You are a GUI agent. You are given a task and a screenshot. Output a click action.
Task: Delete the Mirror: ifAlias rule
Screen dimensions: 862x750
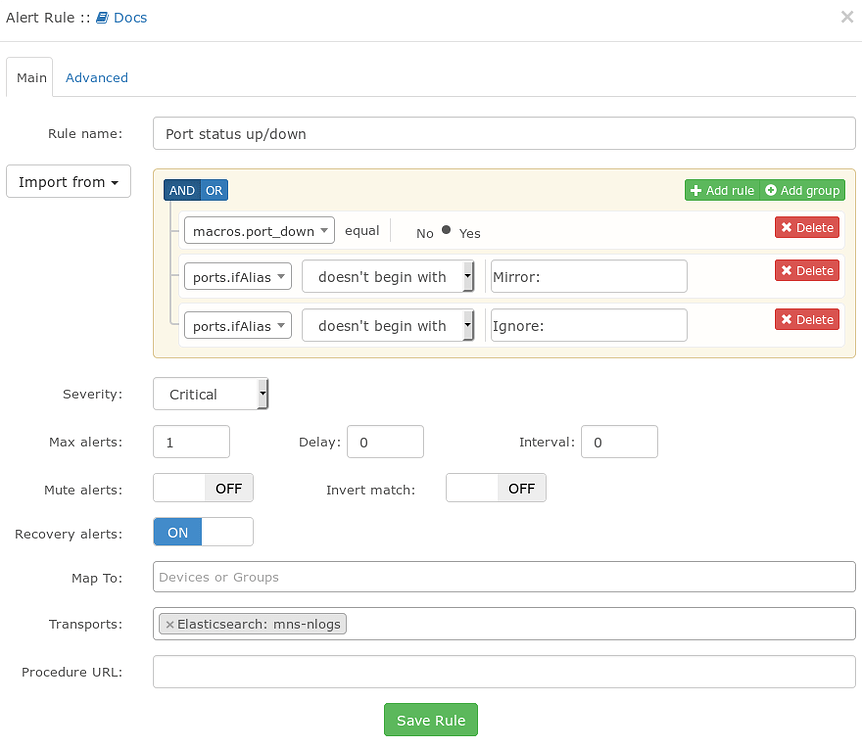[806, 270]
